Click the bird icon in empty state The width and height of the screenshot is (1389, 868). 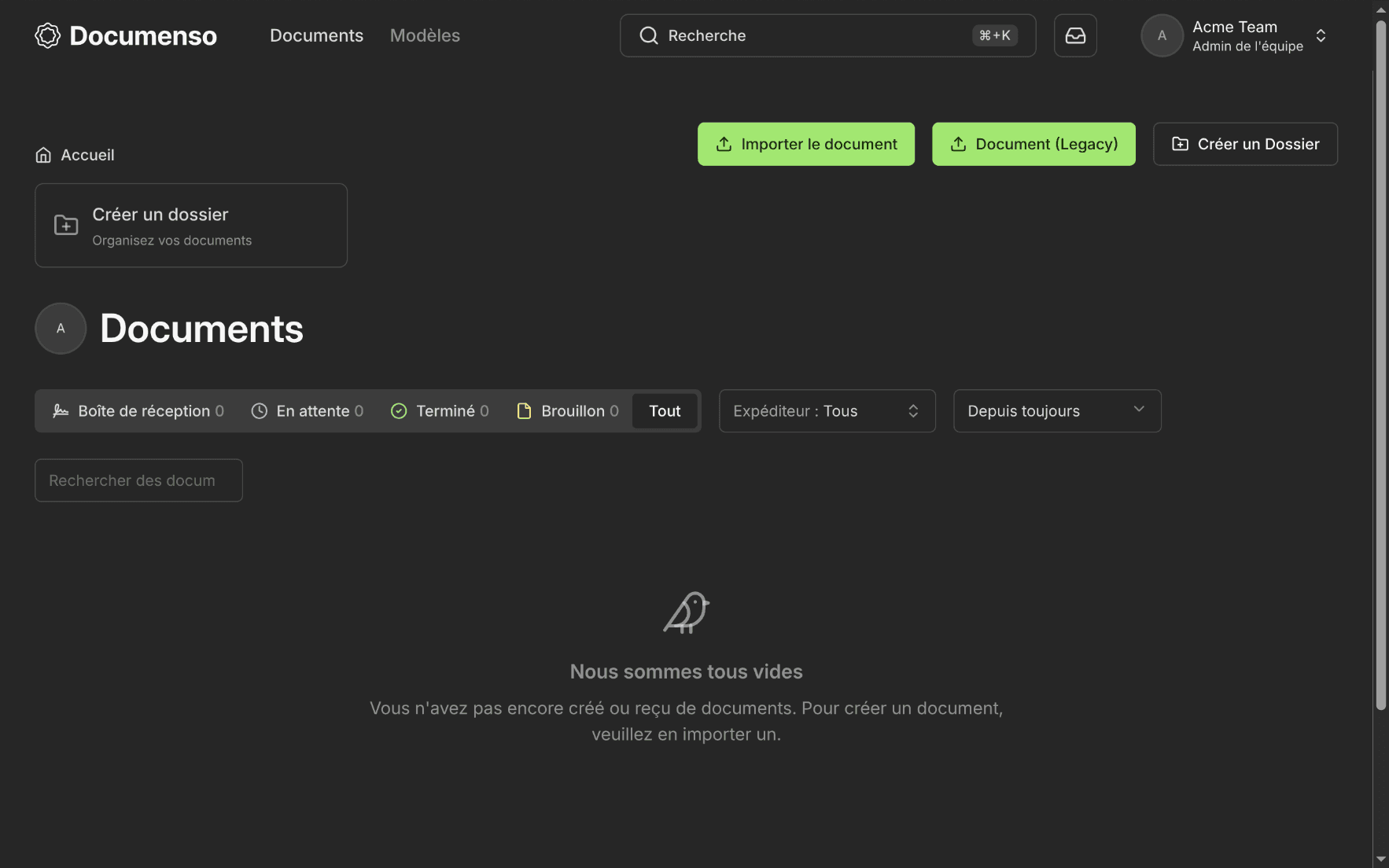(x=686, y=612)
